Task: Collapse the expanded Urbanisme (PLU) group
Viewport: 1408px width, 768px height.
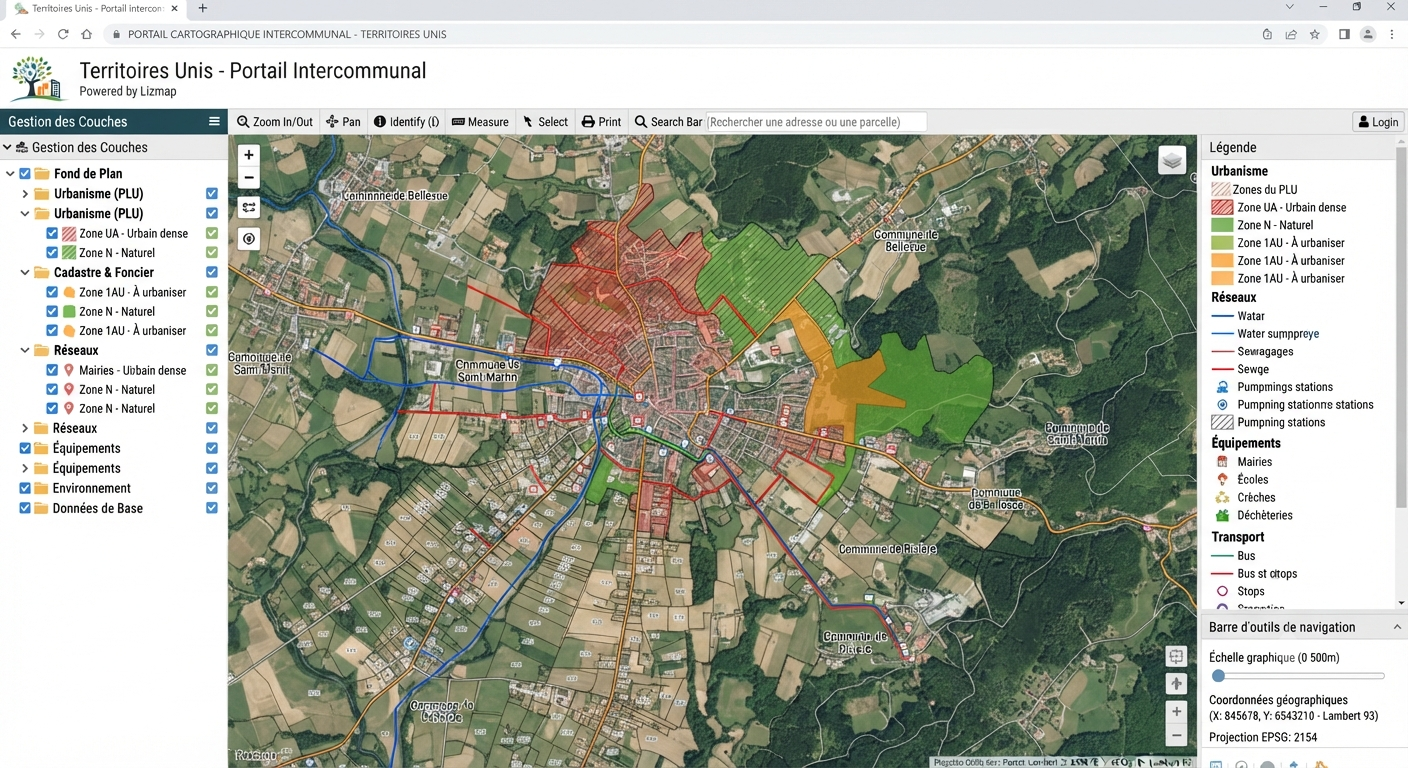Action: tap(25, 214)
